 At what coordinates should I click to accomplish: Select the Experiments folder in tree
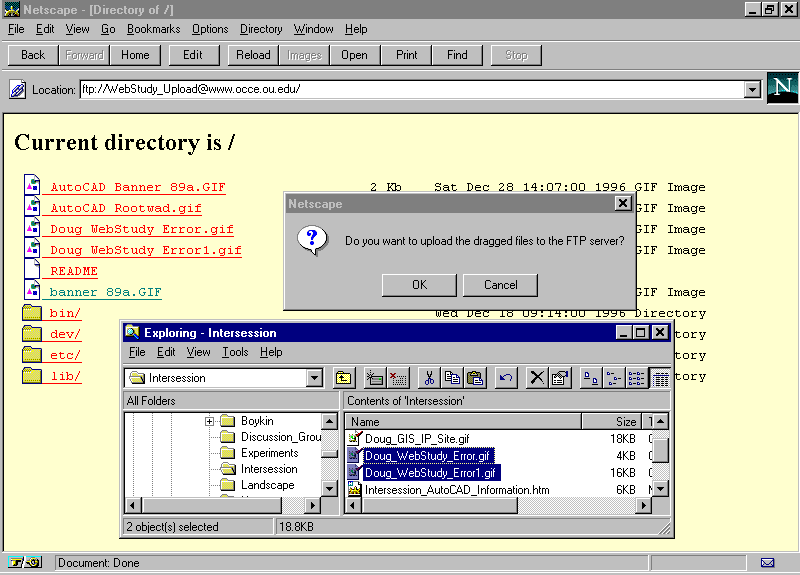(x=269, y=453)
